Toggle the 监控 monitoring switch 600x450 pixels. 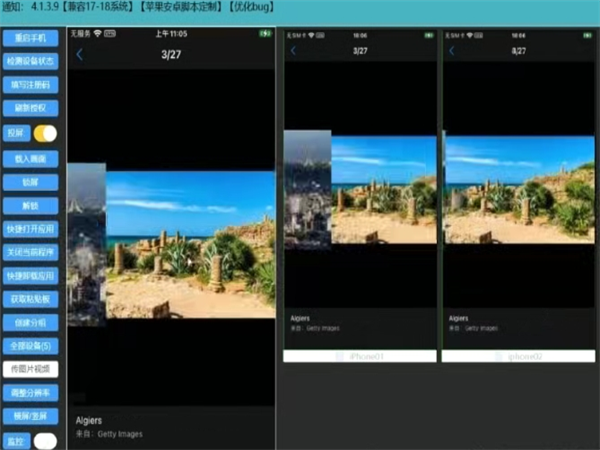coord(45,440)
